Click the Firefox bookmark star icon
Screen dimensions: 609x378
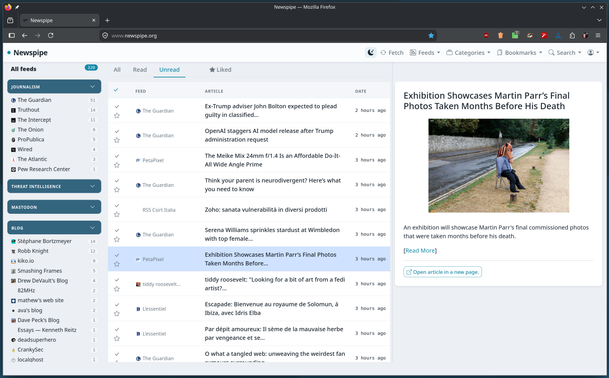pyautogui.click(x=431, y=35)
